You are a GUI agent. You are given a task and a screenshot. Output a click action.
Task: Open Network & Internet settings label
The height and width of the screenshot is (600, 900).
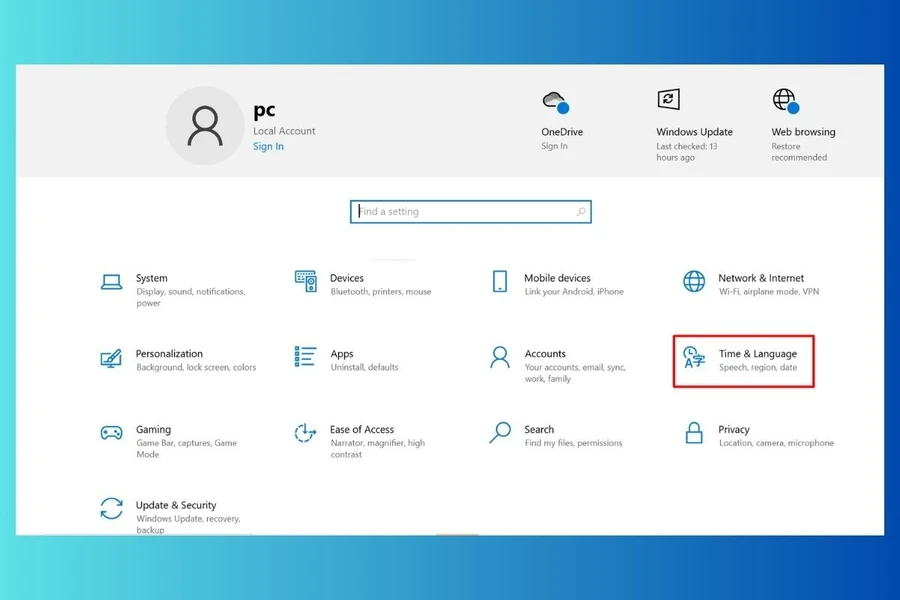(x=761, y=278)
